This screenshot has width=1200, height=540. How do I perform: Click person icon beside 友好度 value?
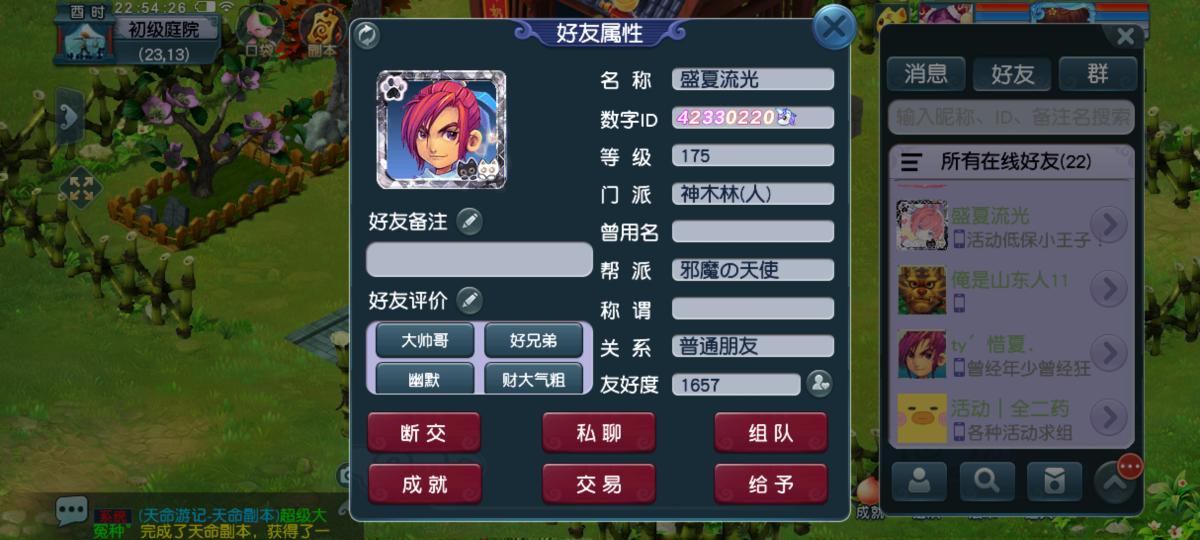pos(820,384)
